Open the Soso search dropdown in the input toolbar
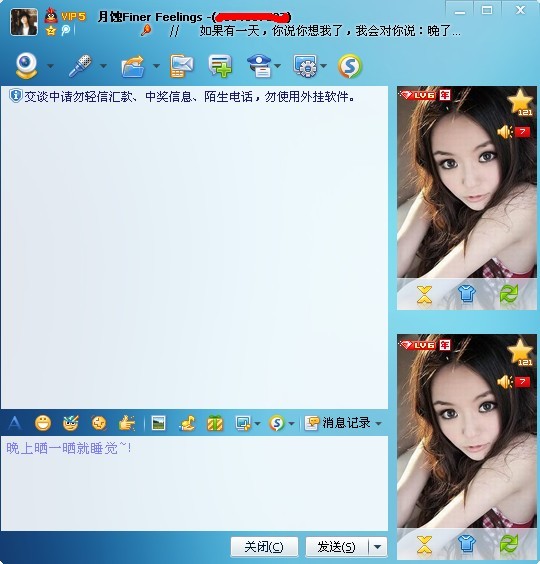The image size is (540, 564). pos(291,424)
